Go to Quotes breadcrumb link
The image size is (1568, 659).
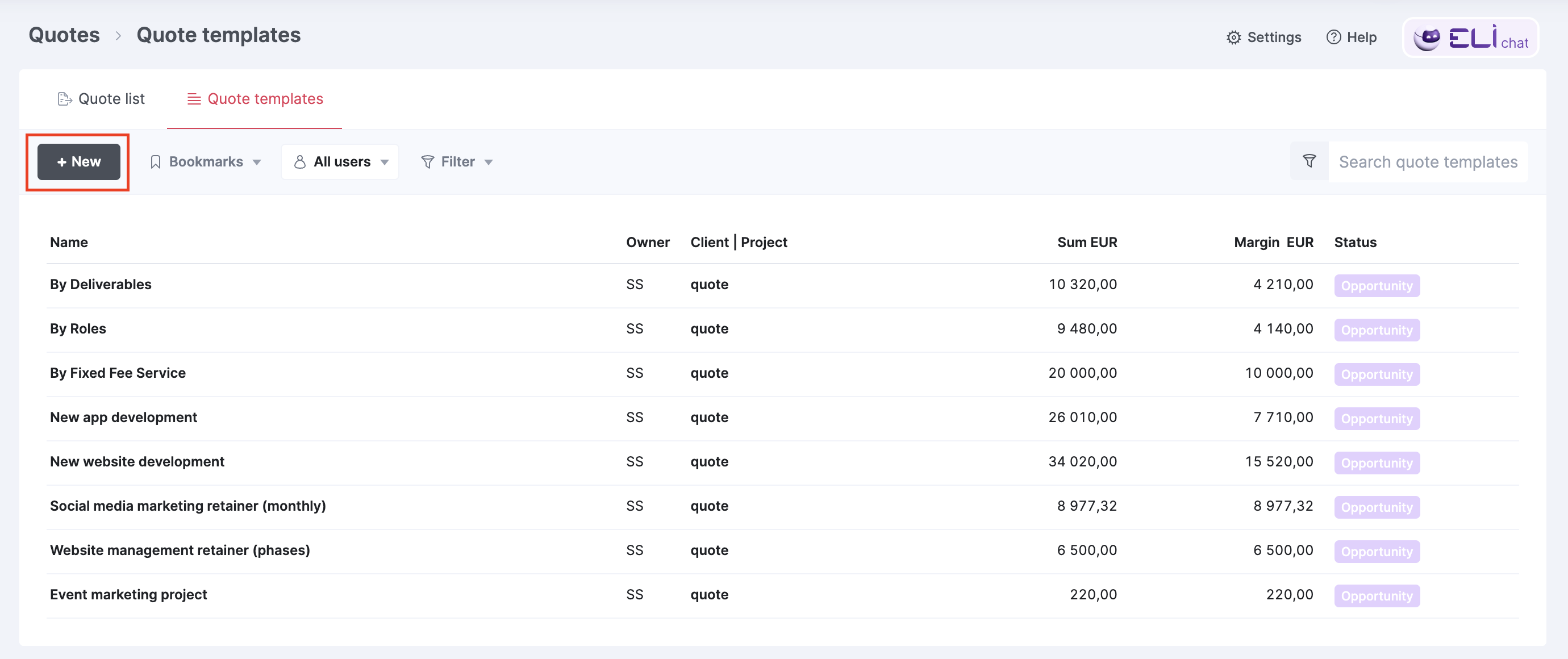tap(64, 35)
